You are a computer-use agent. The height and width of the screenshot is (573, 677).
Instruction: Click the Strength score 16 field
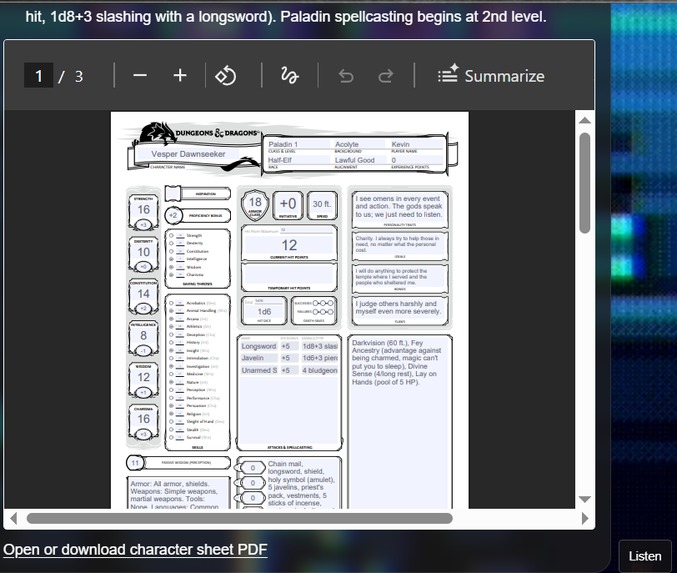tap(143, 209)
